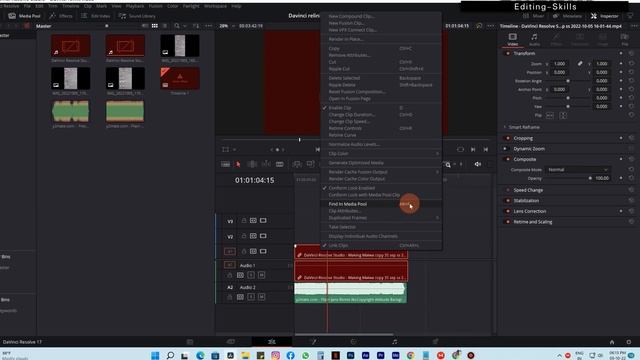Click the Position X value field
Image resolution: width=640 pixels, height=360 pixels.
tap(560, 73)
